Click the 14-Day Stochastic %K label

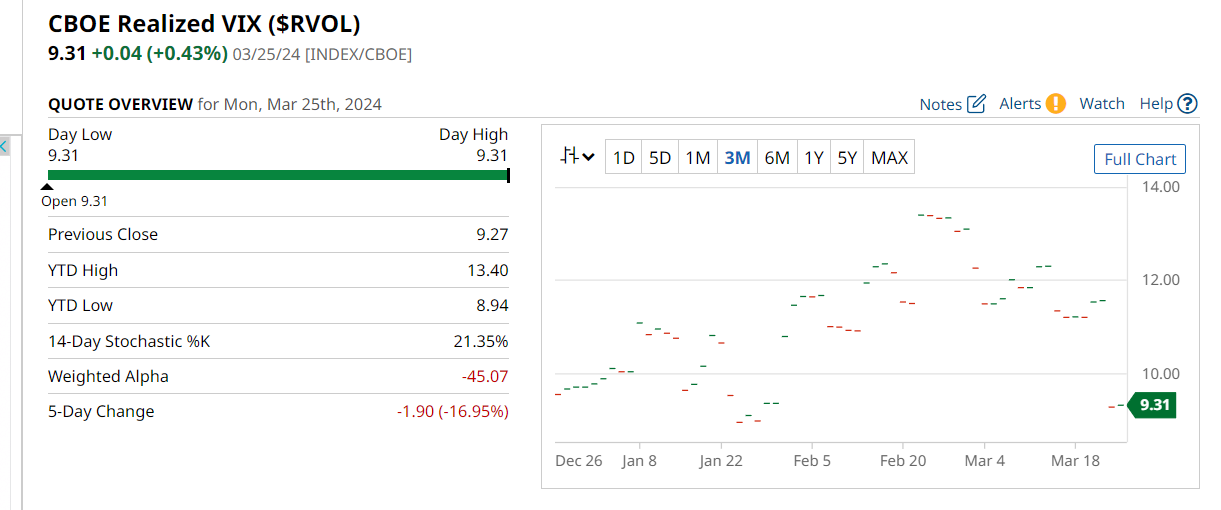[x=129, y=341]
